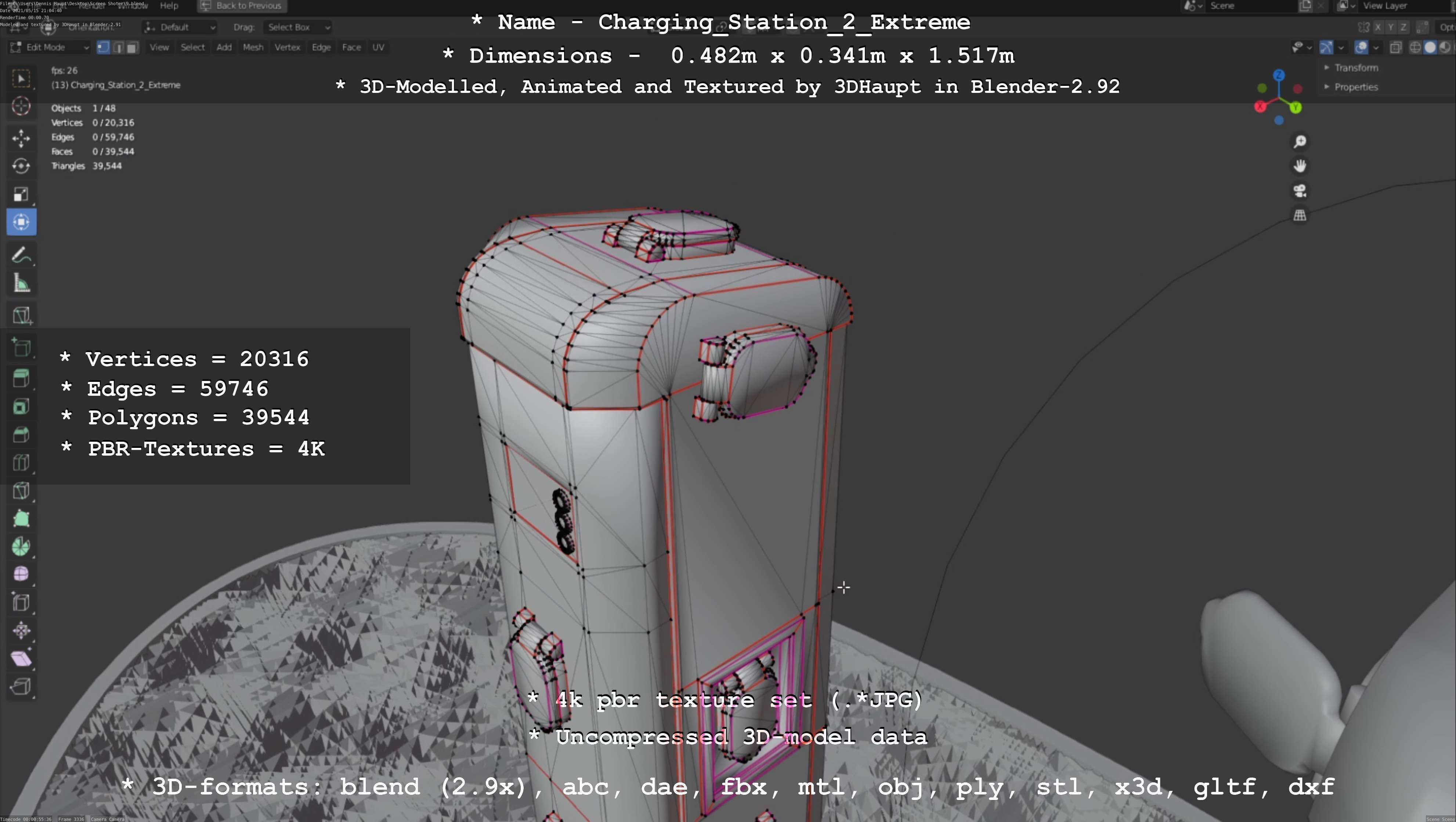Switch perspective/orthographic grid icon
This screenshot has width=1456, height=822.
tap(1300, 216)
